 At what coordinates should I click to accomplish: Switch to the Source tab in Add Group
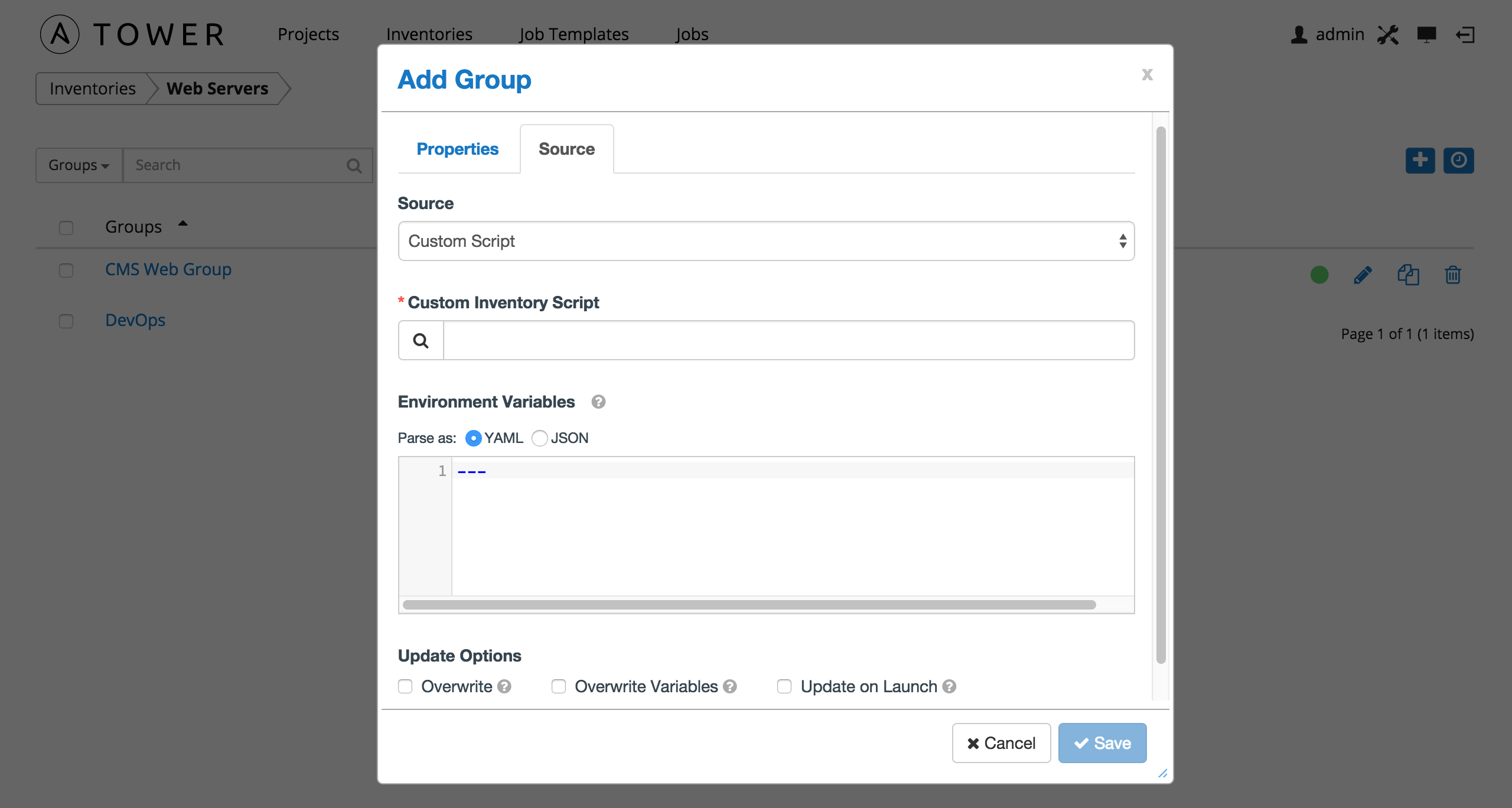(x=567, y=149)
